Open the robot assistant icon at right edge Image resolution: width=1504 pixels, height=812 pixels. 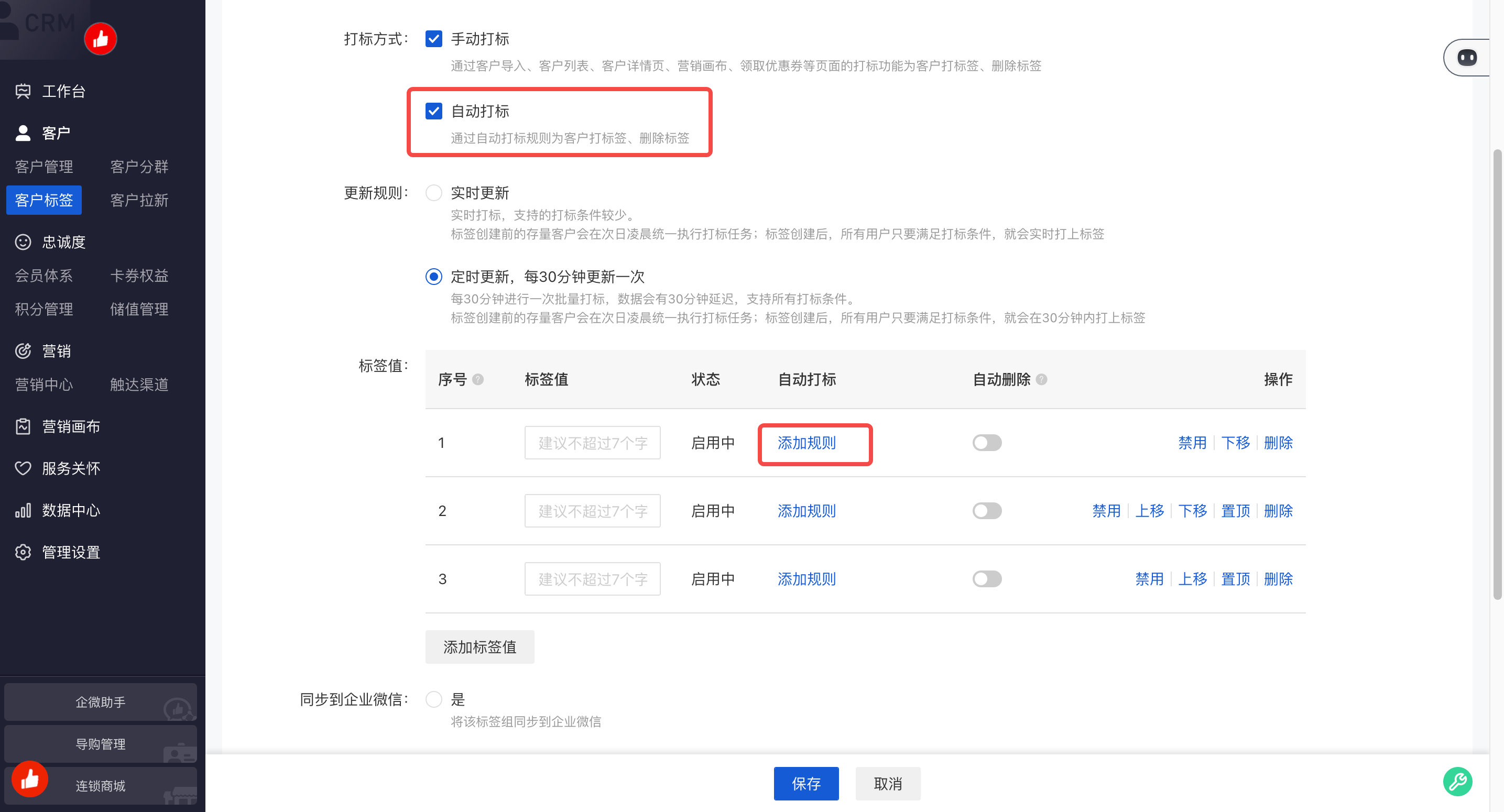point(1467,57)
